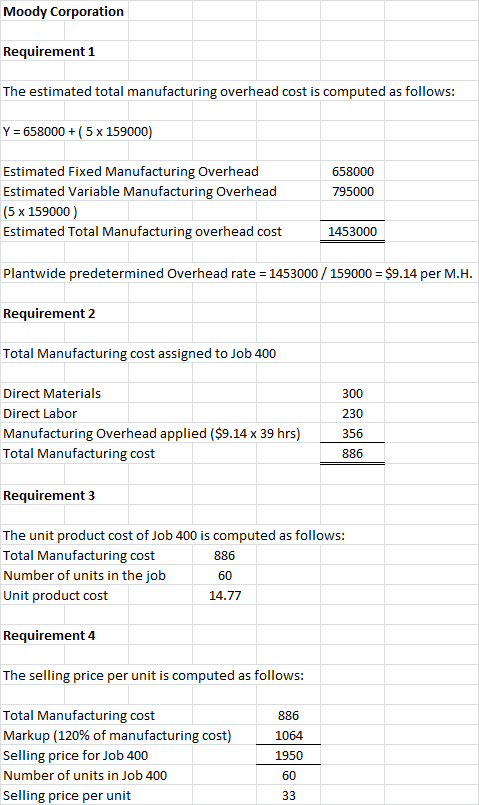Screen dimensions: 479x805
Task: Select 'Estimated Fixed Manufacturing Overhead' label
Action: [131, 171]
